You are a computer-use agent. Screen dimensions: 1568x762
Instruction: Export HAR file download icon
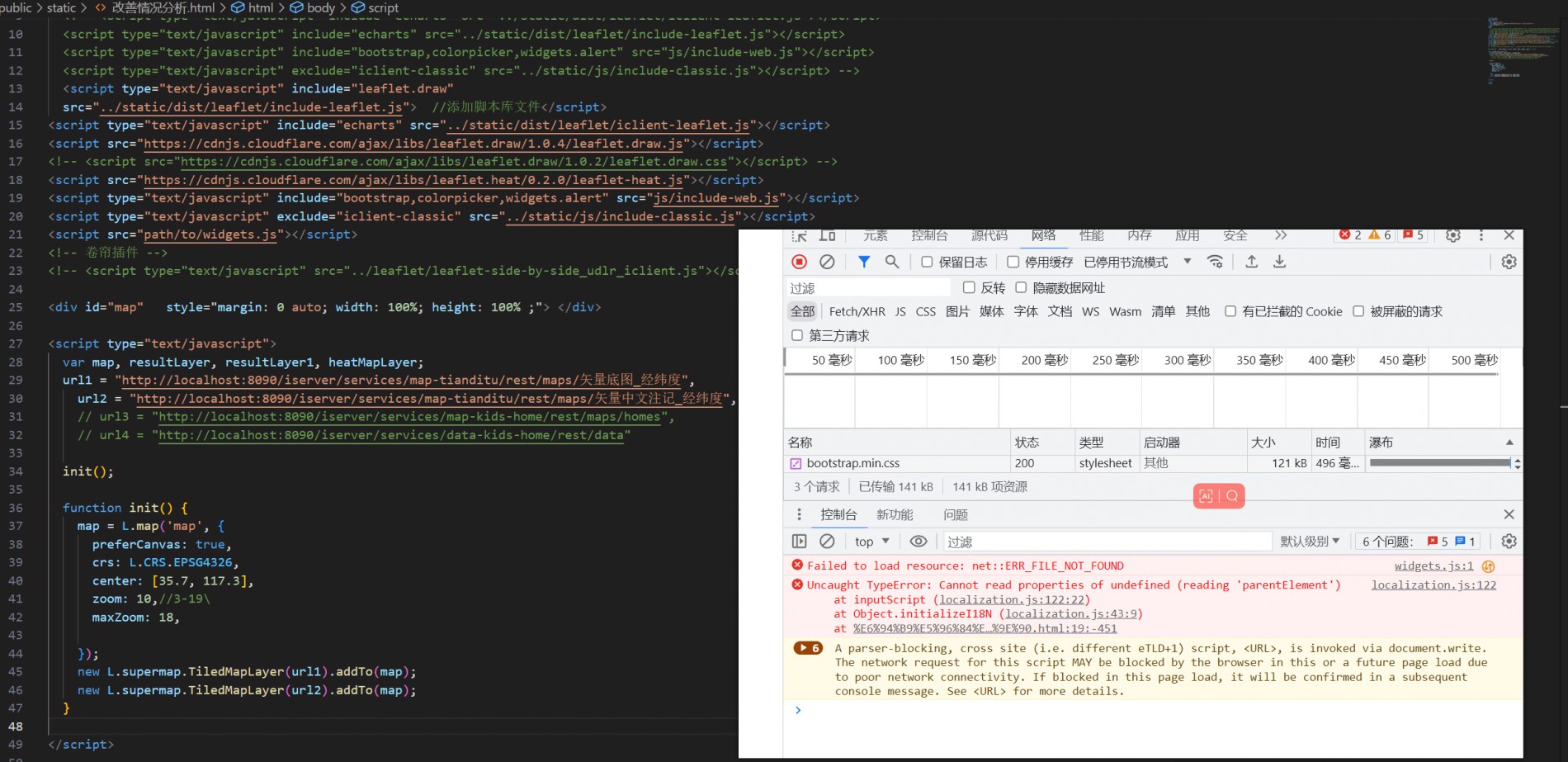click(x=1279, y=262)
